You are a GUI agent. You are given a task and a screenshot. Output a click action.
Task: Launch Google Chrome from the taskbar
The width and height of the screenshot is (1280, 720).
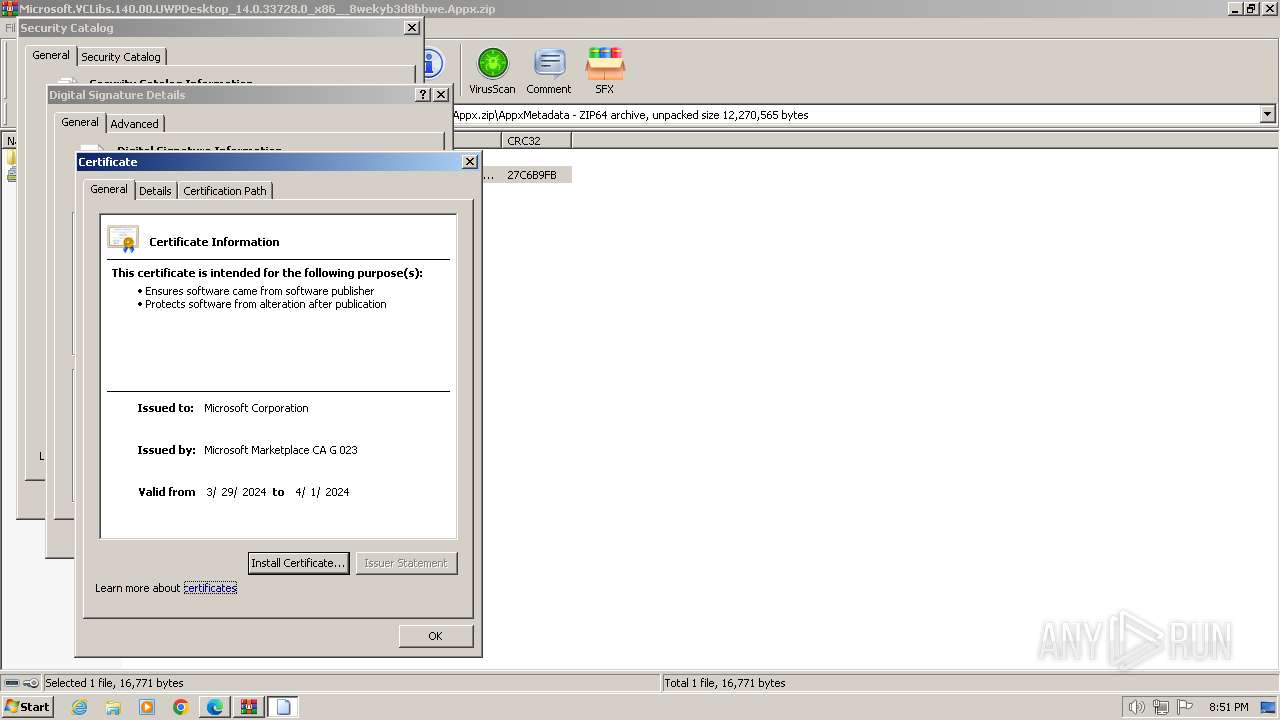tap(181, 707)
